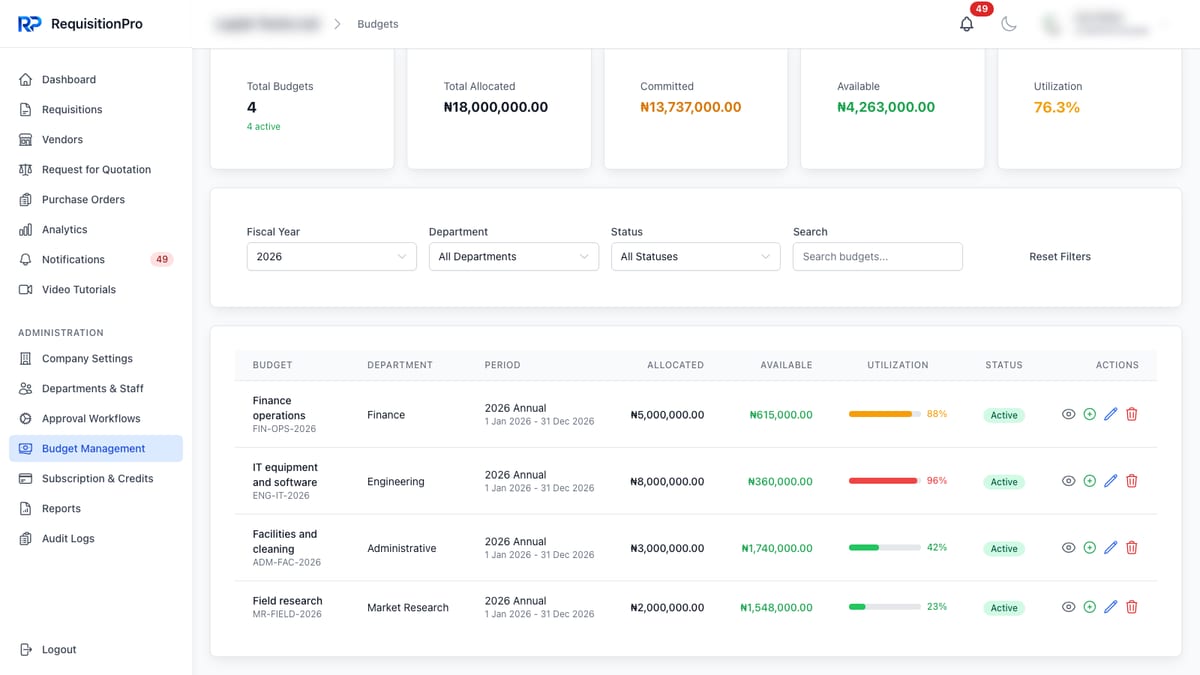1200x675 pixels.
Task: Click plus icon for Facilities and cleaning
Action: pos(1090,548)
